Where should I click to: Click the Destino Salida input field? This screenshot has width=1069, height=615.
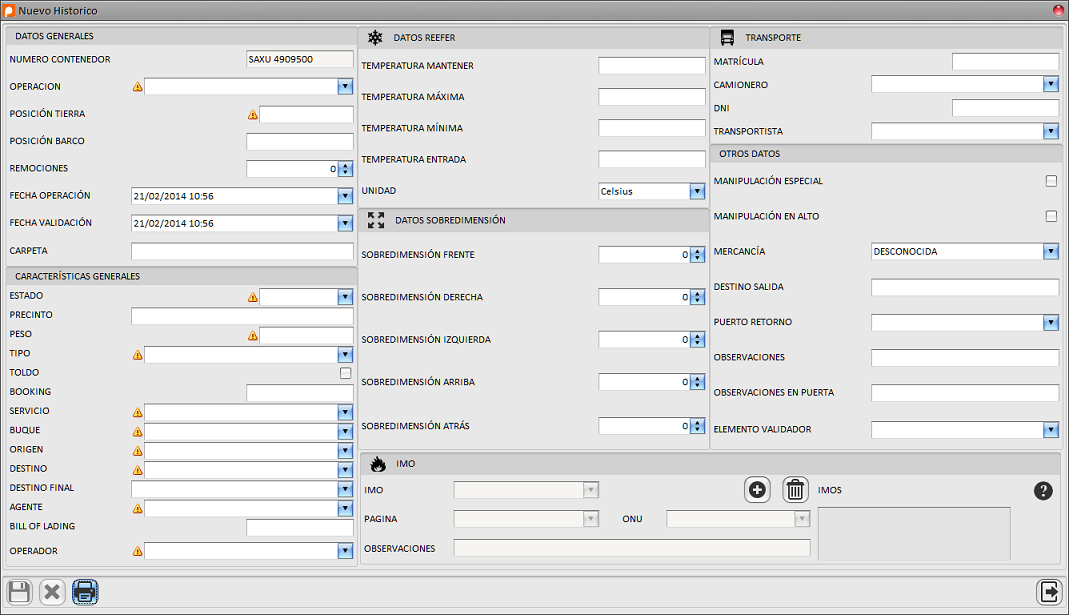[965, 287]
